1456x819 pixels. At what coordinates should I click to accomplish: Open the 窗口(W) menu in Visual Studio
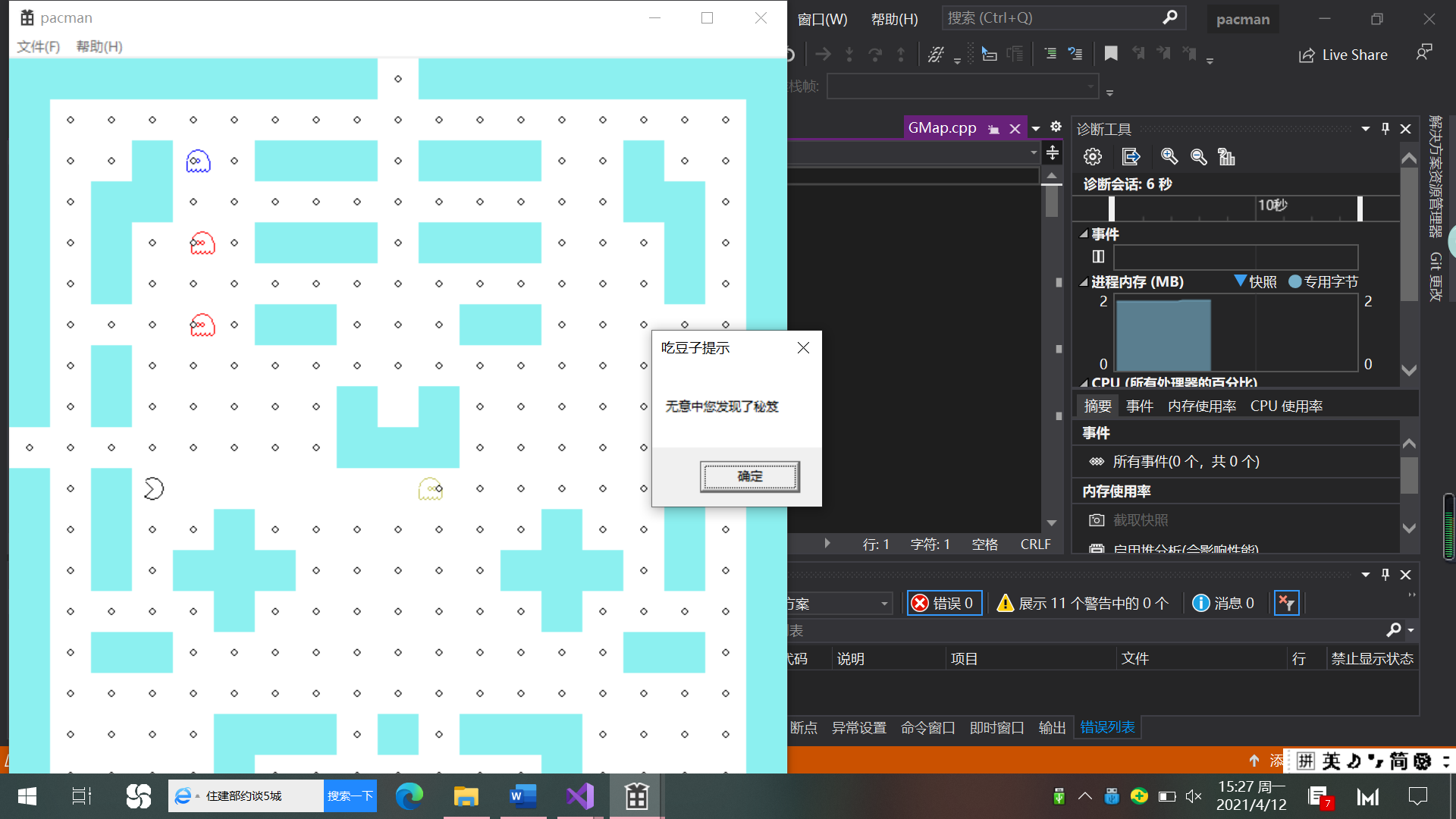[x=823, y=19]
